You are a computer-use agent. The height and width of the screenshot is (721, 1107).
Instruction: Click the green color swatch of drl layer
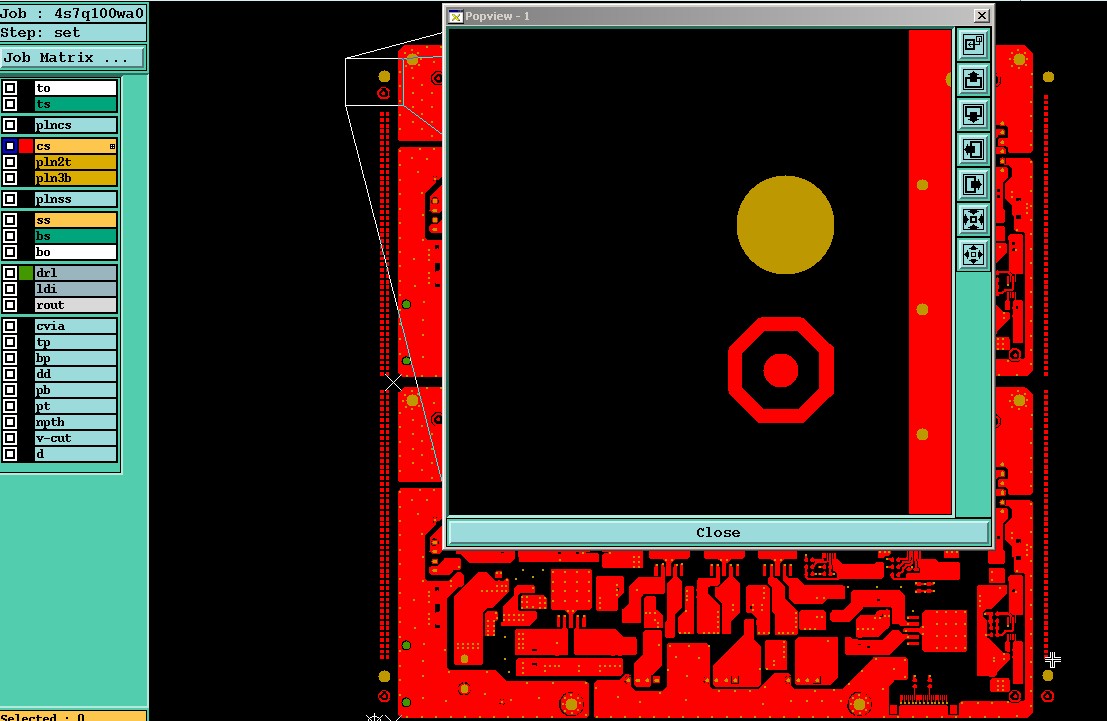click(x=26, y=273)
